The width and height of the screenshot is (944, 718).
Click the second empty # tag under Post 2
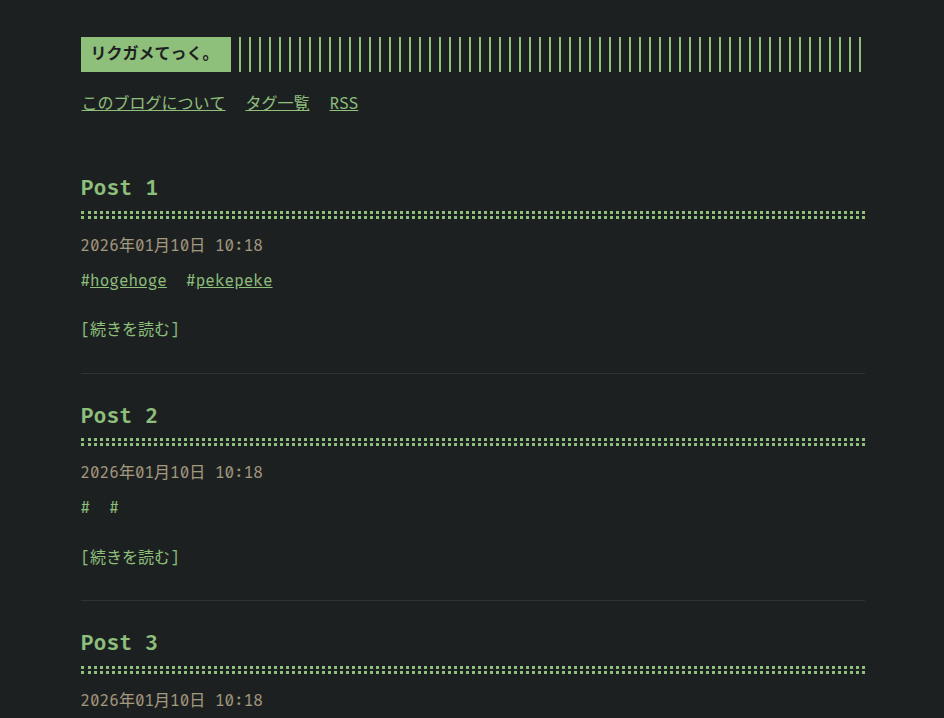click(114, 507)
